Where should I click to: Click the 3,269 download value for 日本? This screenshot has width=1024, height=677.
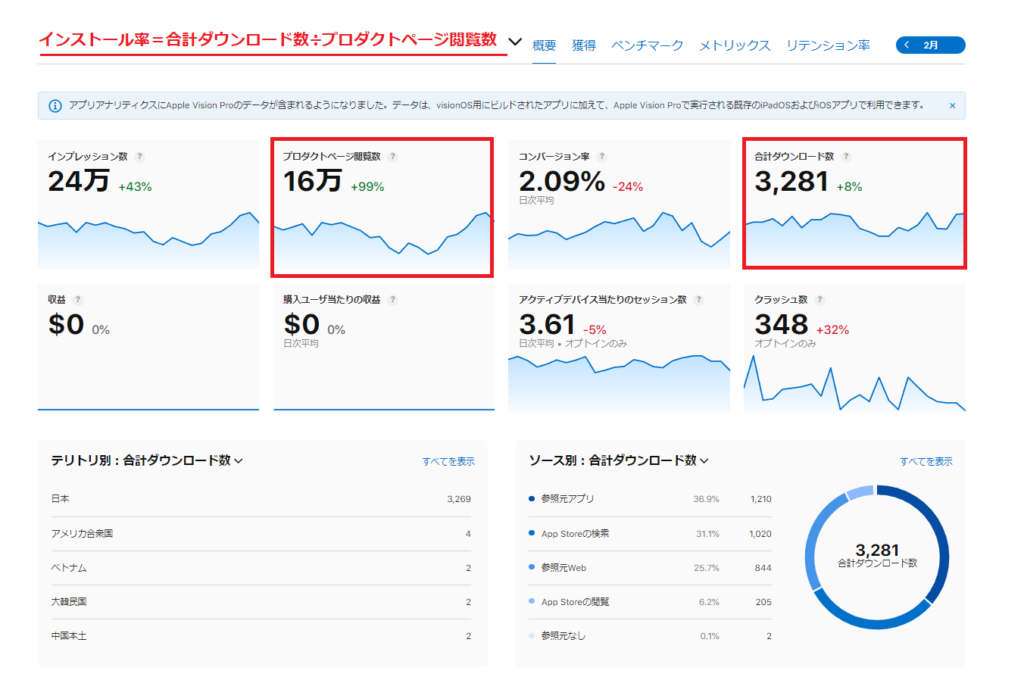point(458,499)
